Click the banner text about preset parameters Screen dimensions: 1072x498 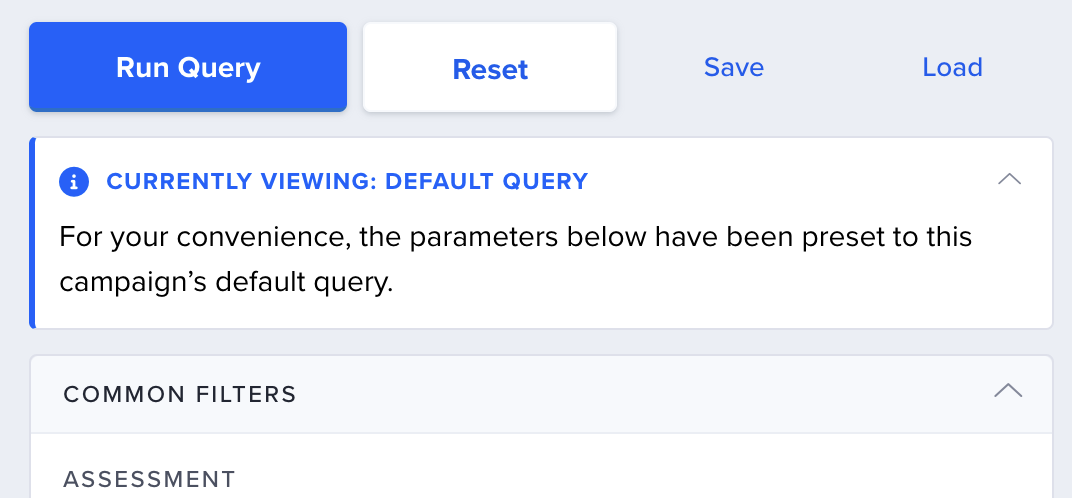coord(515,259)
